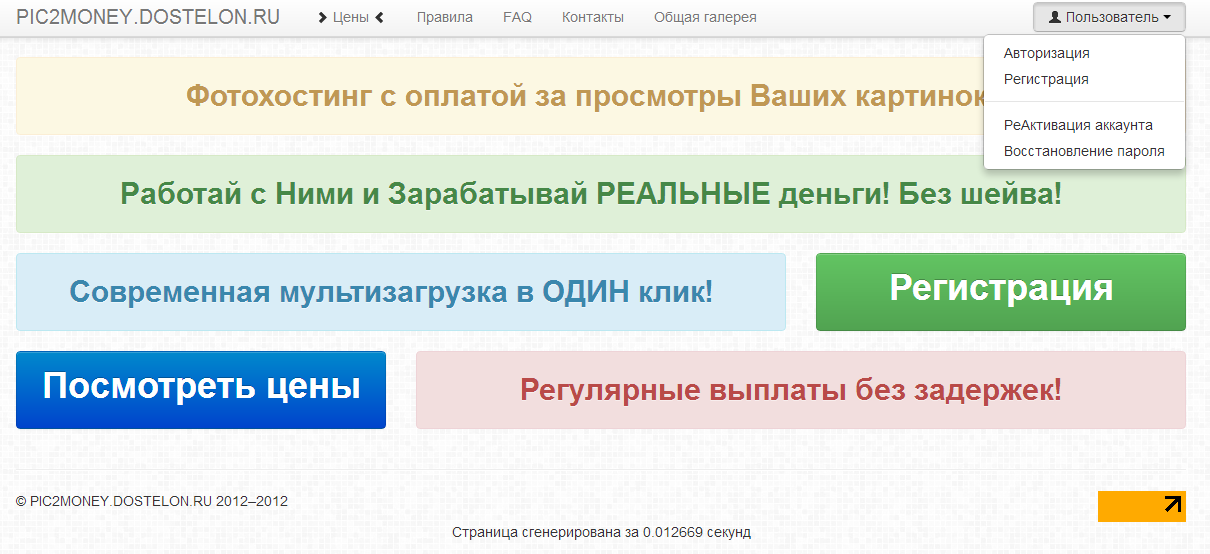Viewport: 1210px width, 554px height.
Task: Open the Контакты page in the navbar
Action: [x=592, y=17]
